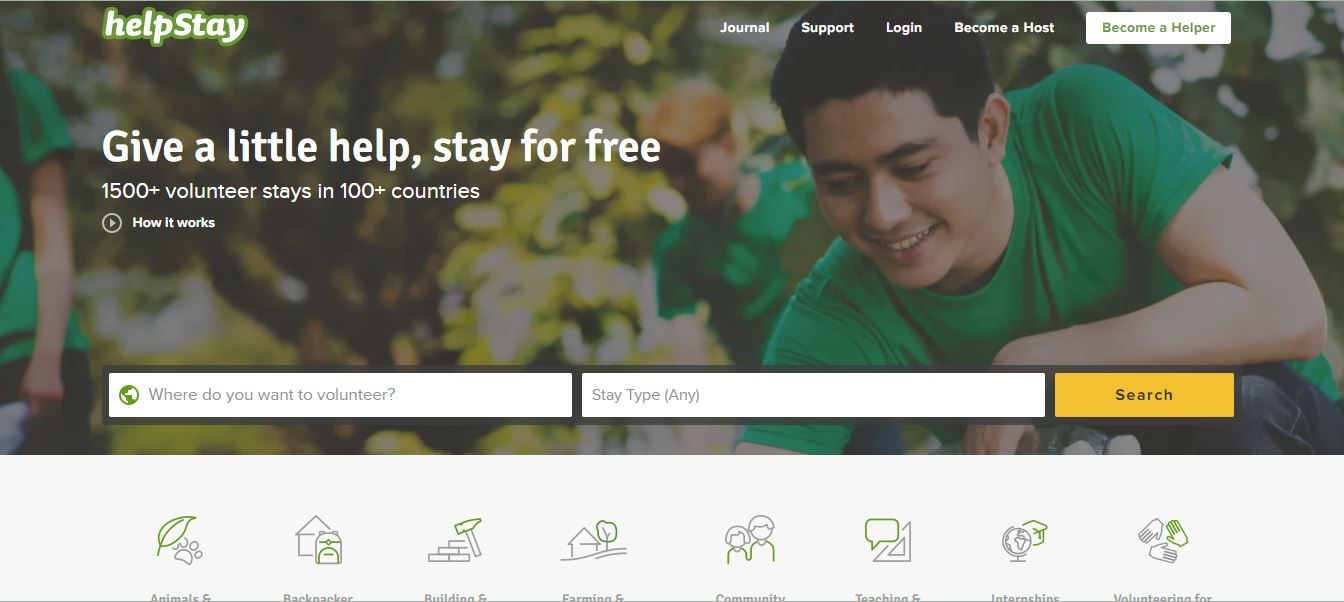
Task: Open the Community two-people icon
Action: 750,539
